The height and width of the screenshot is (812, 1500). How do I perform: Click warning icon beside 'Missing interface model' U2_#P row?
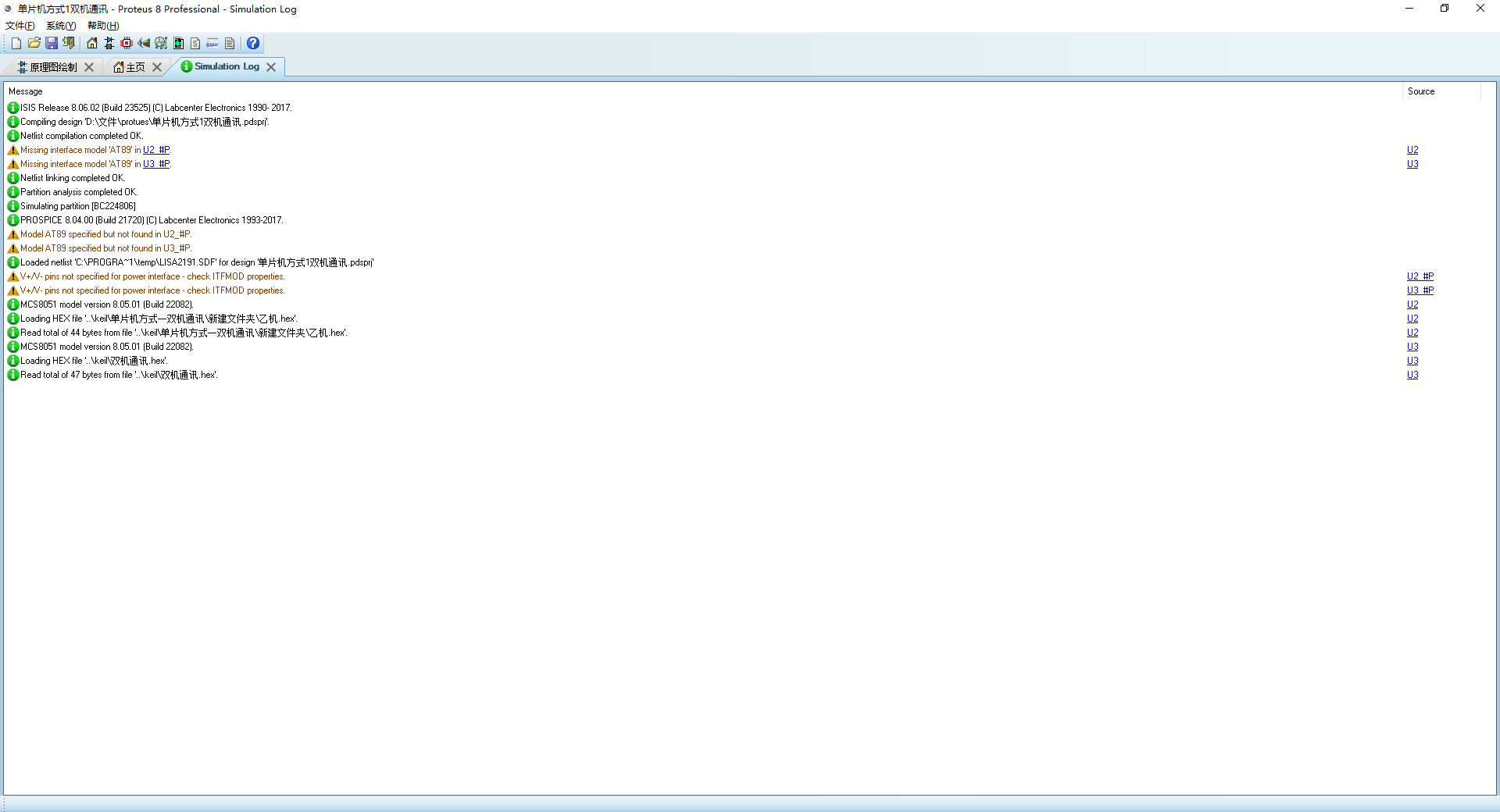coord(13,150)
